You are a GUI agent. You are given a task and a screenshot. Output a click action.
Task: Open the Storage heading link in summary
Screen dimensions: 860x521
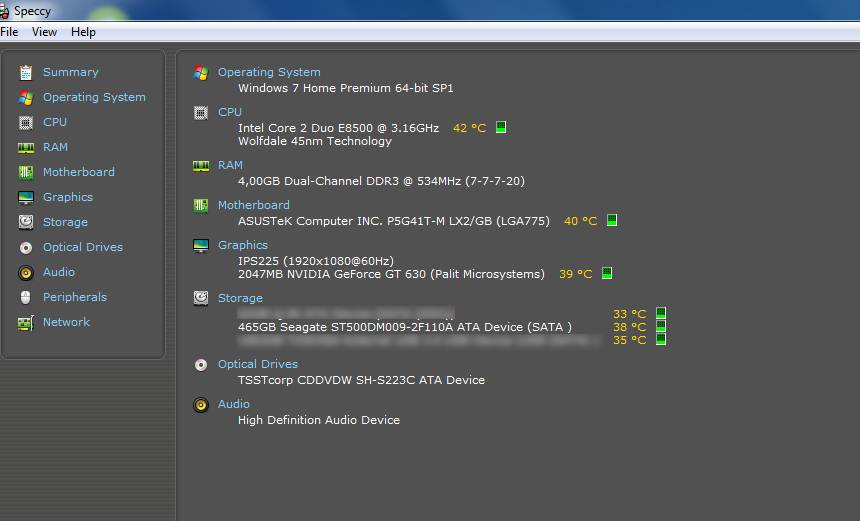click(240, 298)
